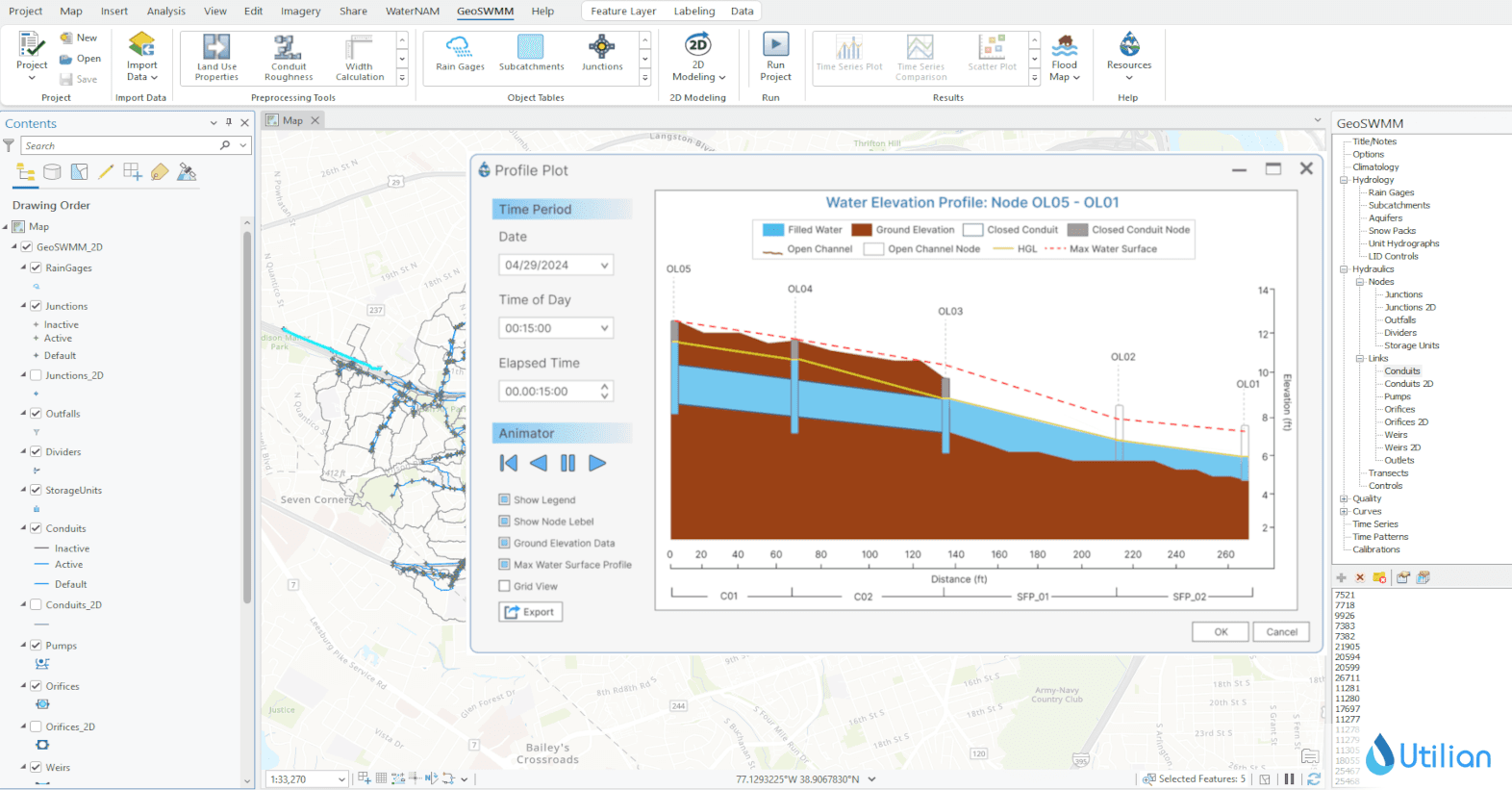
Task: Pause the profile animation
Action: [x=567, y=463]
